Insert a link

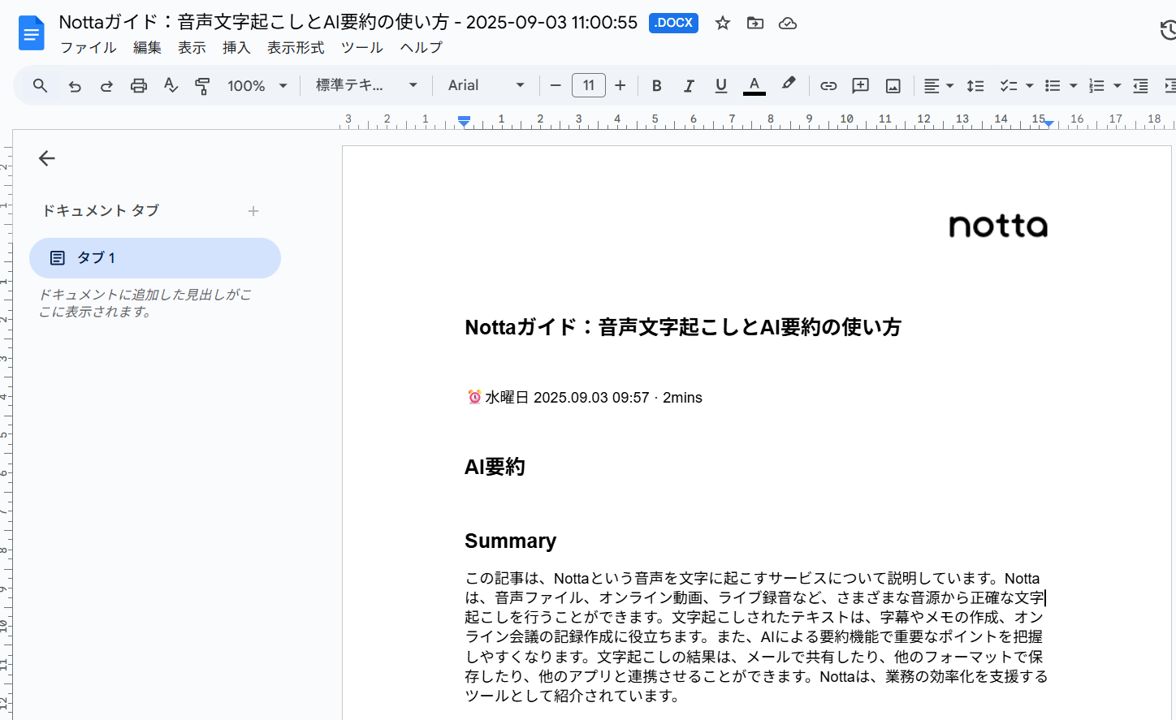click(828, 86)
